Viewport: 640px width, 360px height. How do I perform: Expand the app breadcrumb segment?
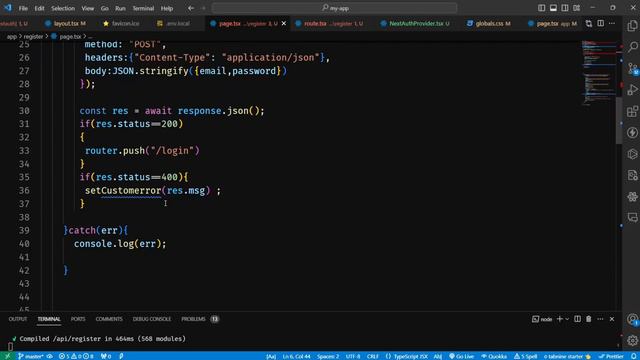click(12, 36)
